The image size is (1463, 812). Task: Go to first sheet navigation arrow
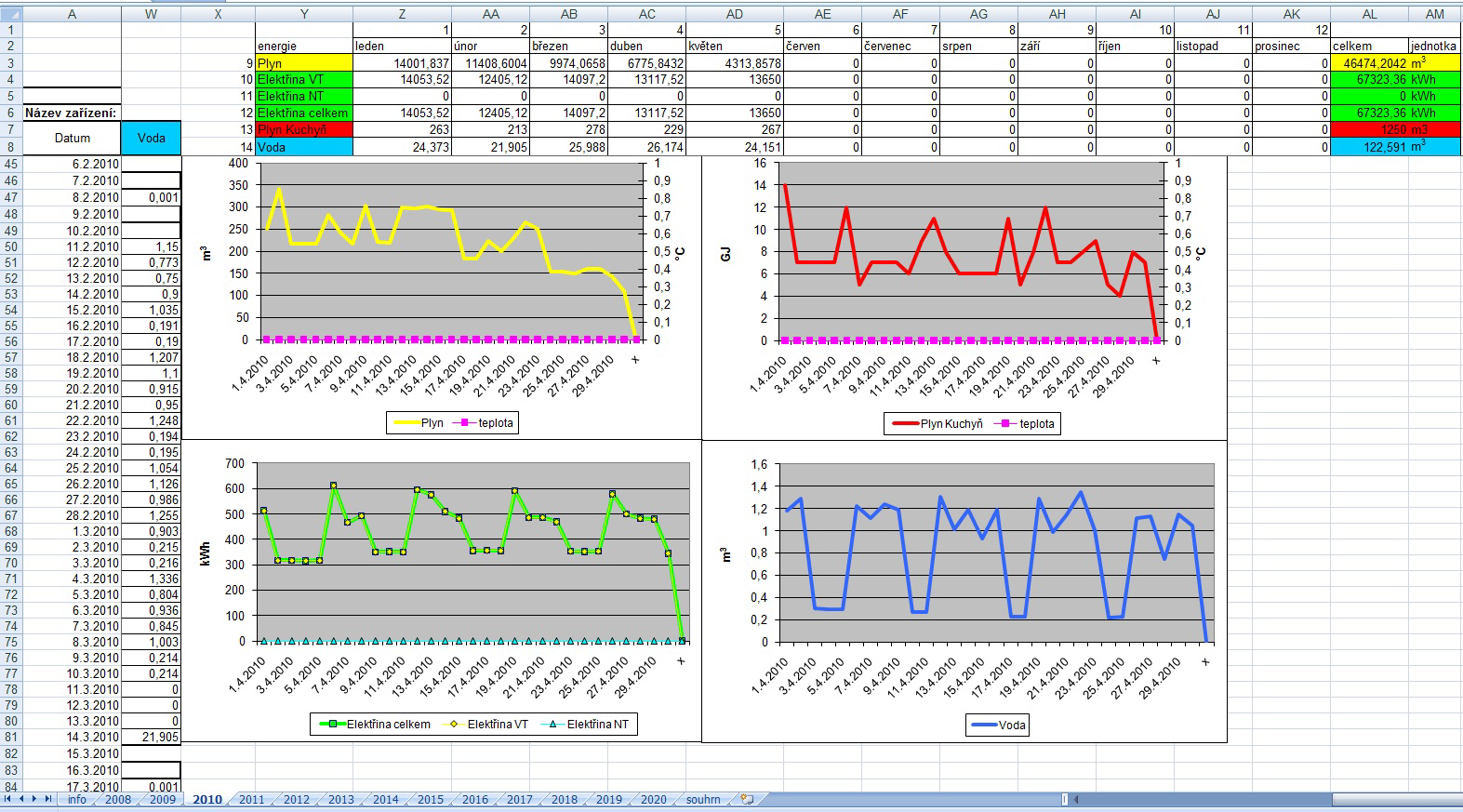click(8, 799)
